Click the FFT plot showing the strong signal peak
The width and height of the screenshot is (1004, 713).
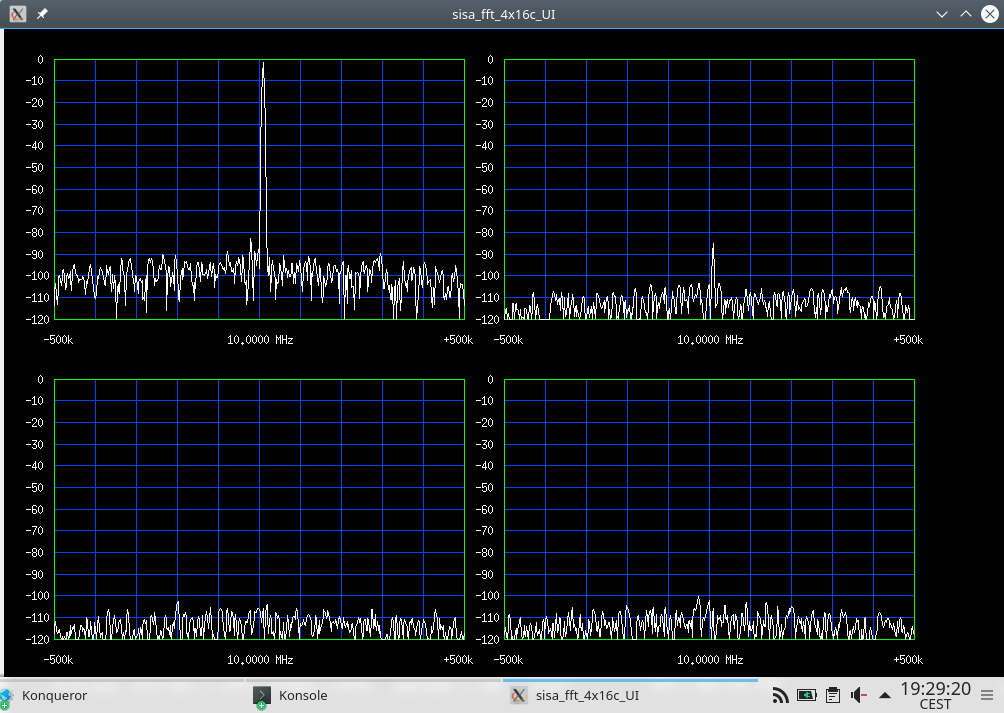(x=257, y=190)
